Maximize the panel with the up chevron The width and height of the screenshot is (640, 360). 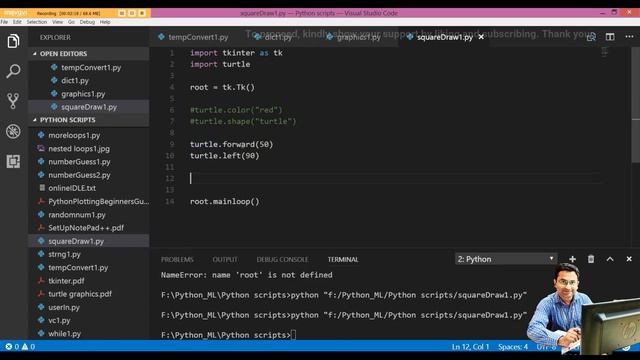[x=610, y=259]
